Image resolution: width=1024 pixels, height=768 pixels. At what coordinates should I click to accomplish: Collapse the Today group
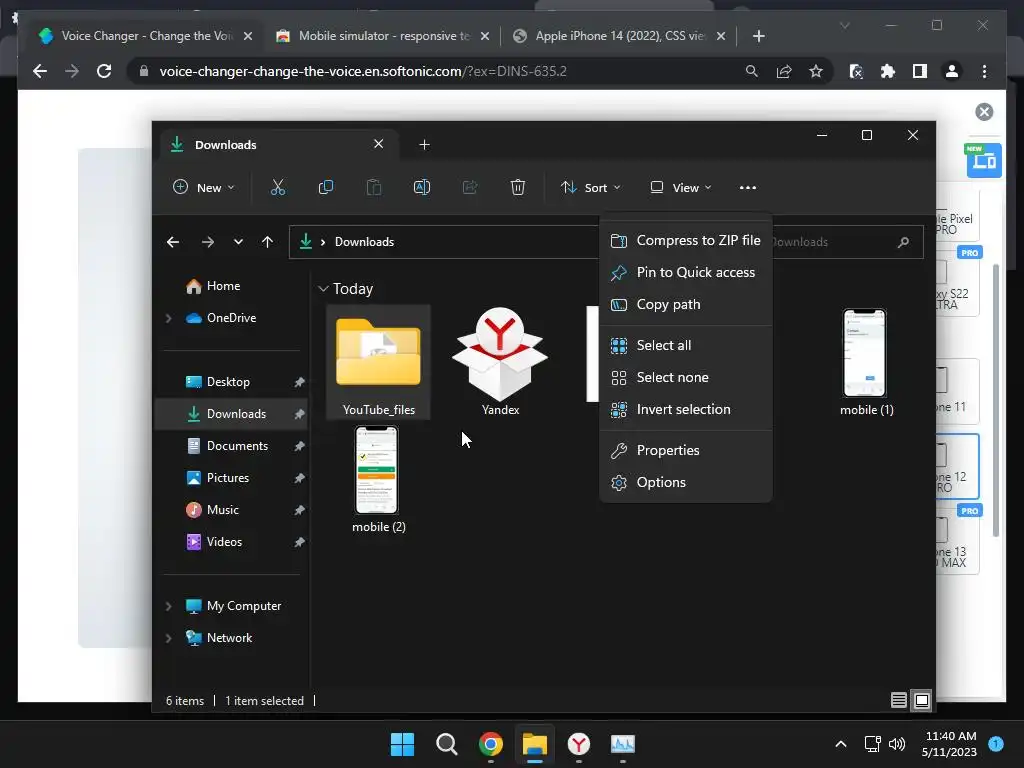pyautogui.click(x=323, y=289)
